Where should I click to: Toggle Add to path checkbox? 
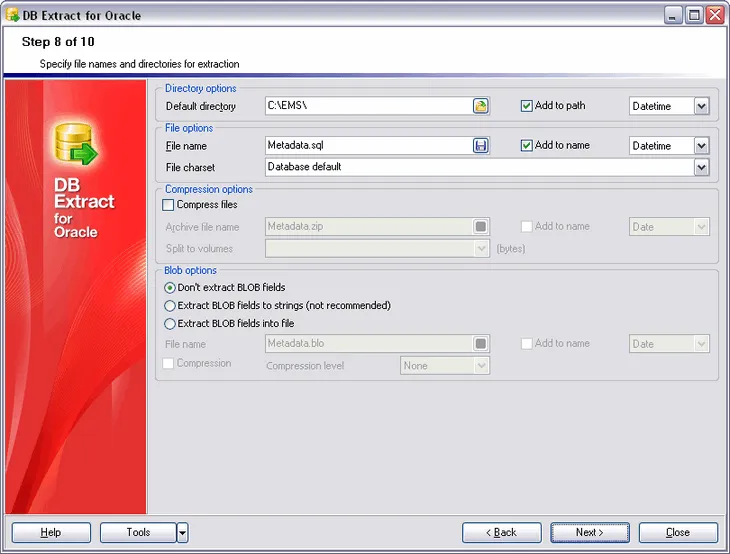(x=526, y=106)
